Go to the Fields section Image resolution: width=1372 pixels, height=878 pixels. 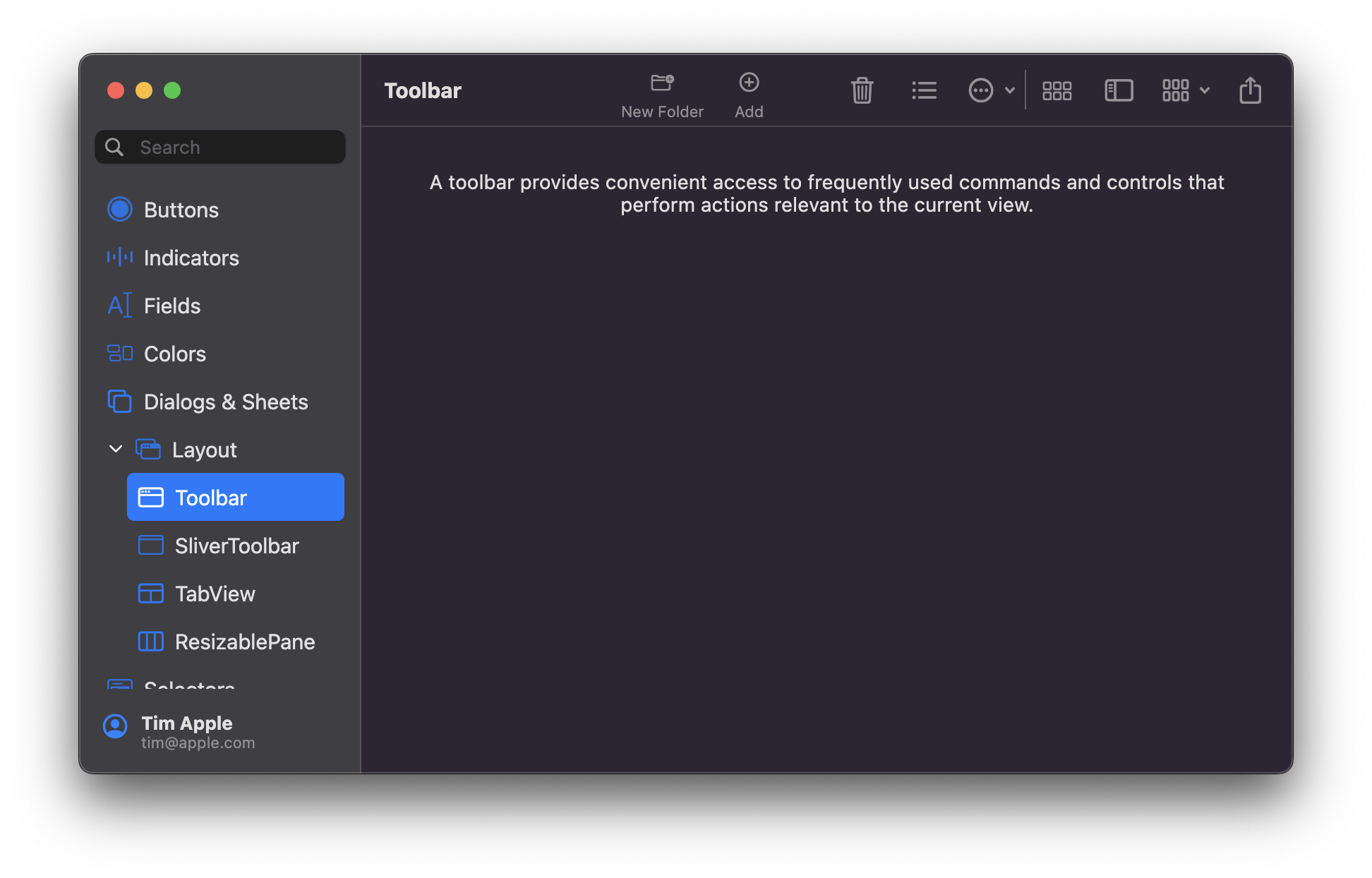click(171, 306)
